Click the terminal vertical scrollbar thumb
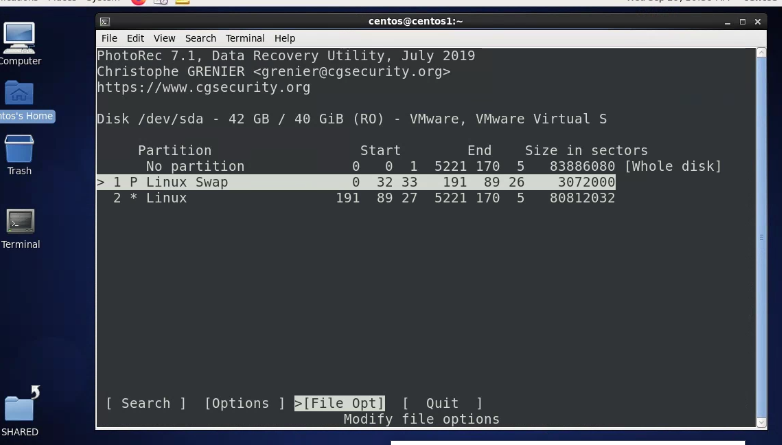The image size is (782, 445). pos(761,237)
